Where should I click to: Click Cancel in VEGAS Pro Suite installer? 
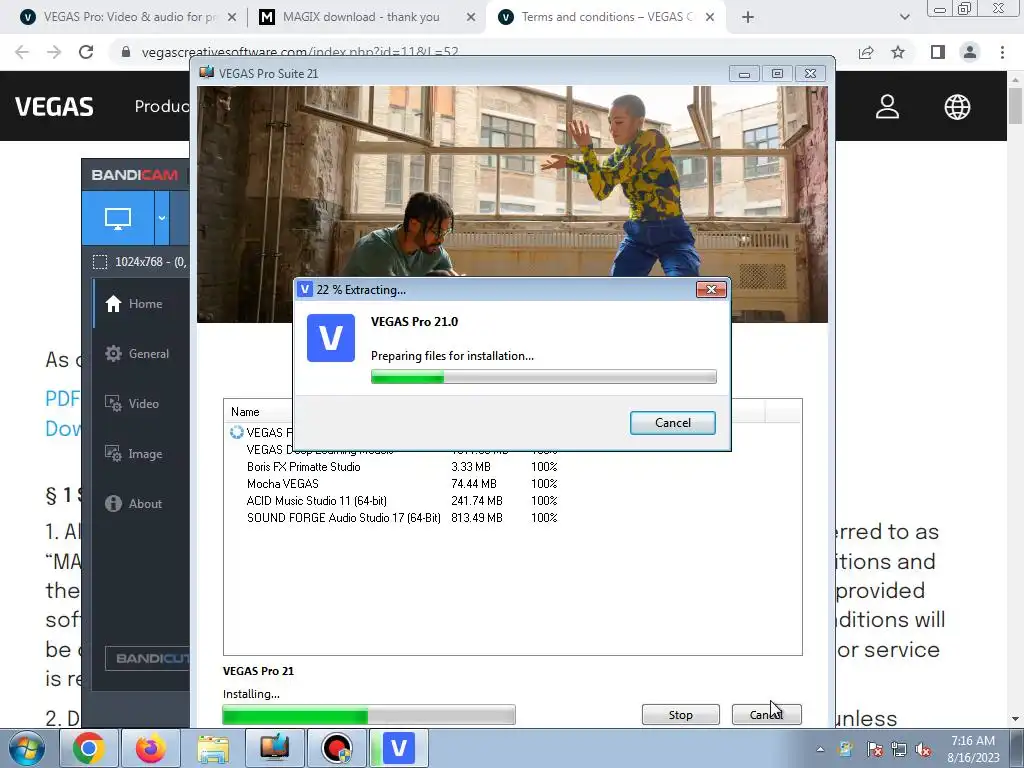tap(766, 714)
